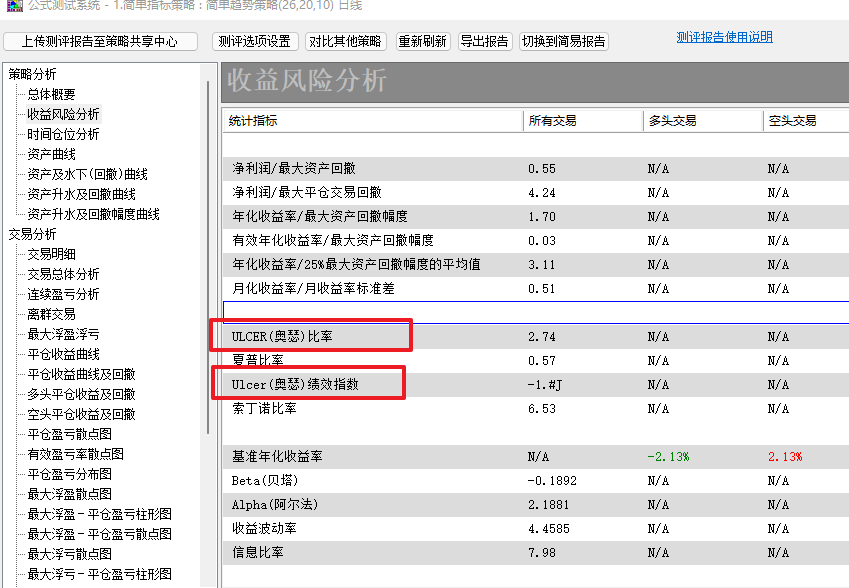Open 最大浮亏－平仓盈亏柱形图 item

tap(100, 574)
